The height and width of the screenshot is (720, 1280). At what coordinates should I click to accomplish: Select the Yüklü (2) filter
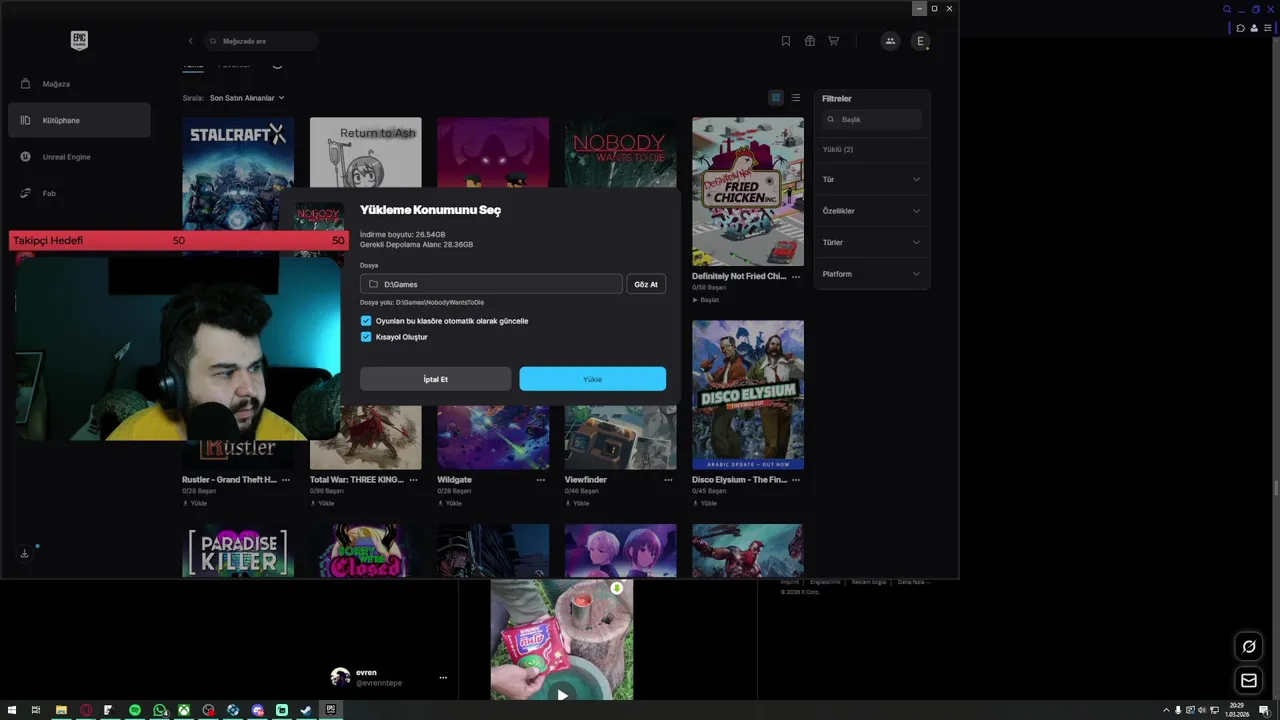coord(838,149)
